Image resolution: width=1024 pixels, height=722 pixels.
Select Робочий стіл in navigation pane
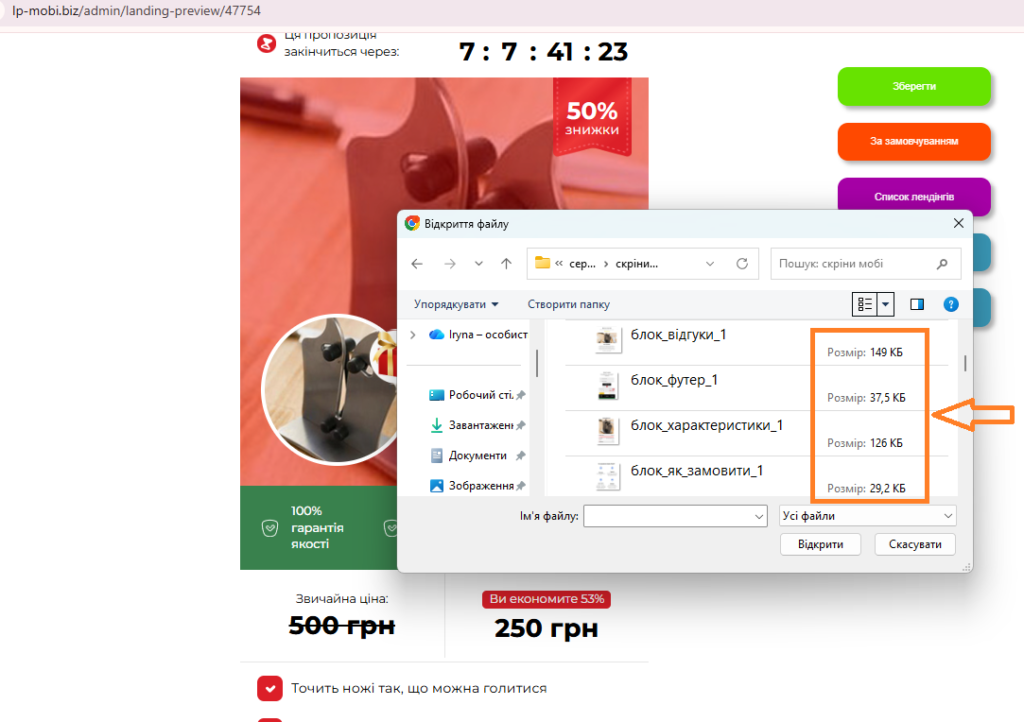click(477, 395)
